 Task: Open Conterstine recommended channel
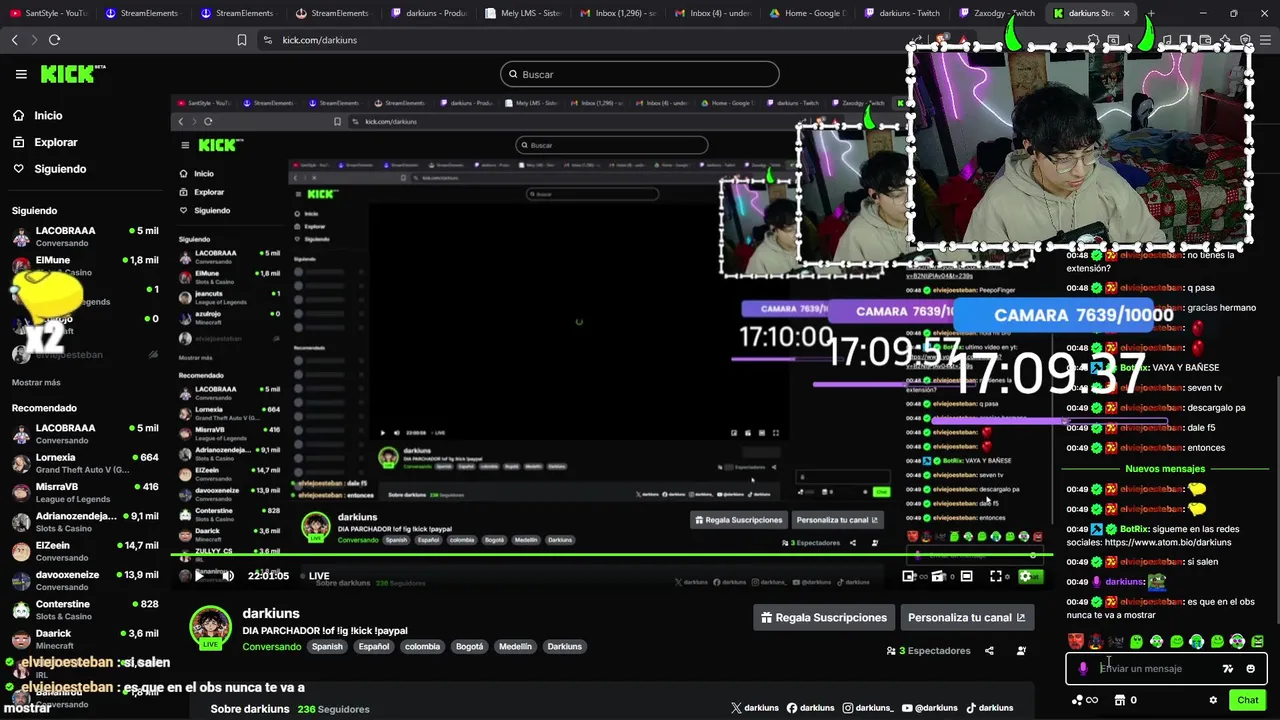(85, 610)
